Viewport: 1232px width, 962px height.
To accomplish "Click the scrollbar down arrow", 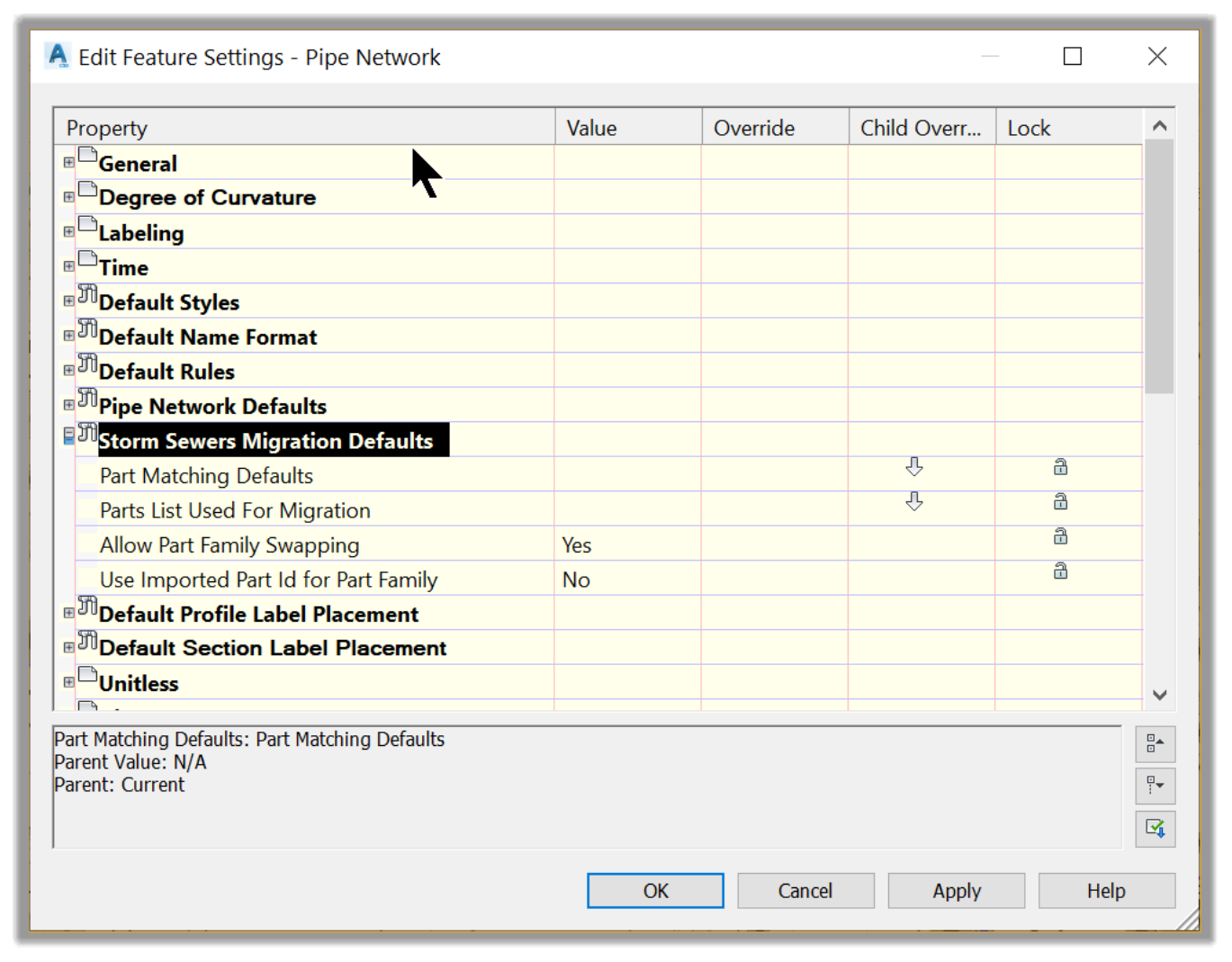I will (1159, 695).
